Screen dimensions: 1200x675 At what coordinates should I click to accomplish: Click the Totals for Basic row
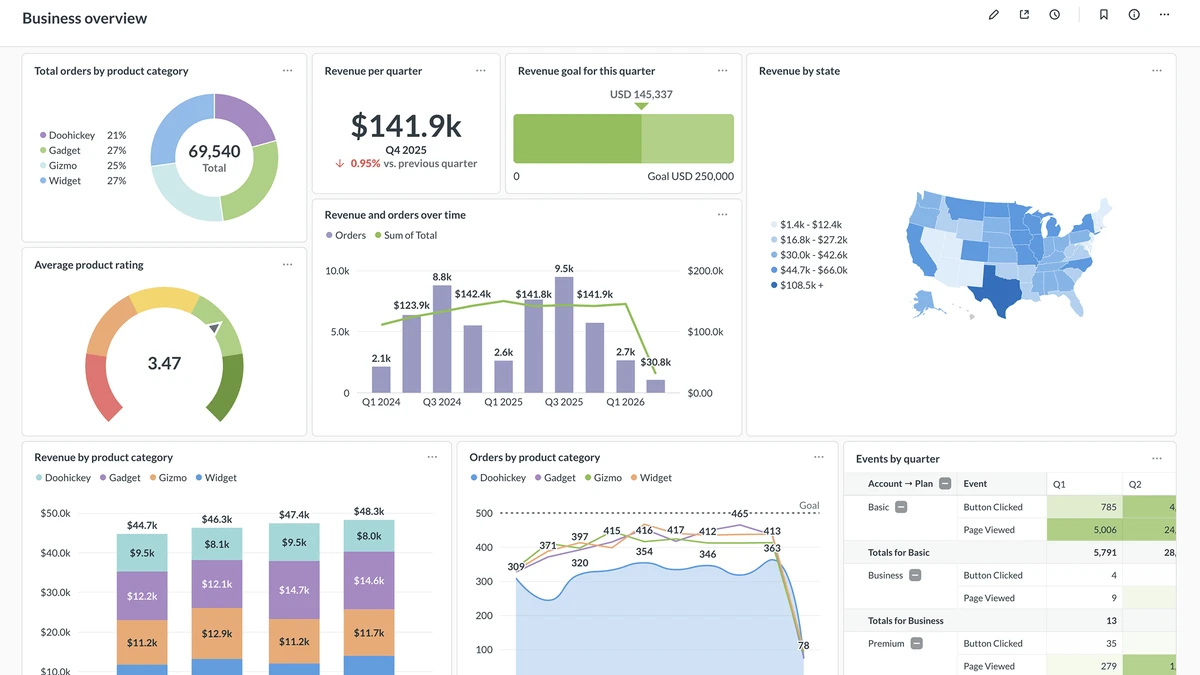coord(1010,552)
